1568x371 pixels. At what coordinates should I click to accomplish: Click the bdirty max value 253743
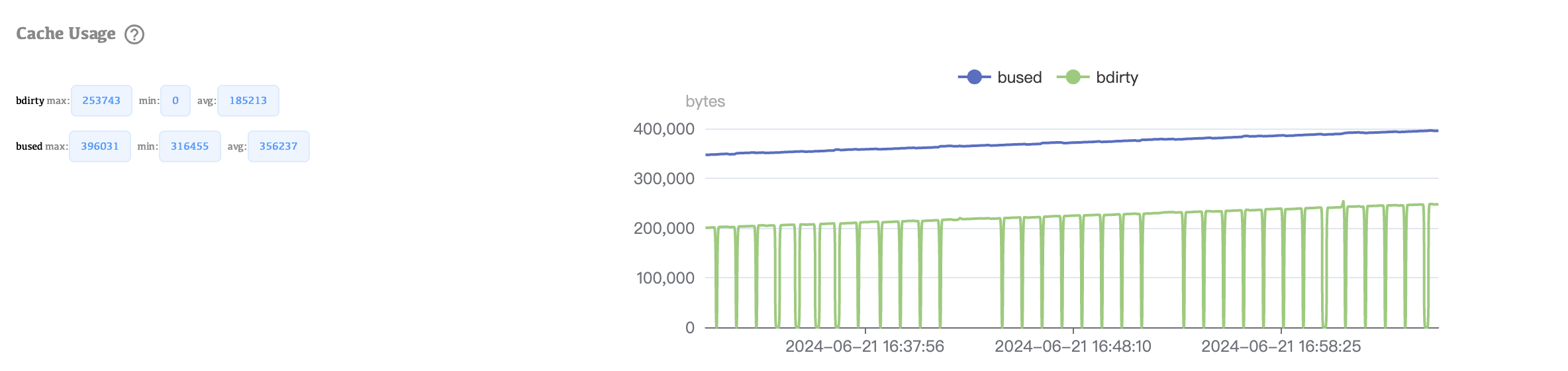(101, 101)
